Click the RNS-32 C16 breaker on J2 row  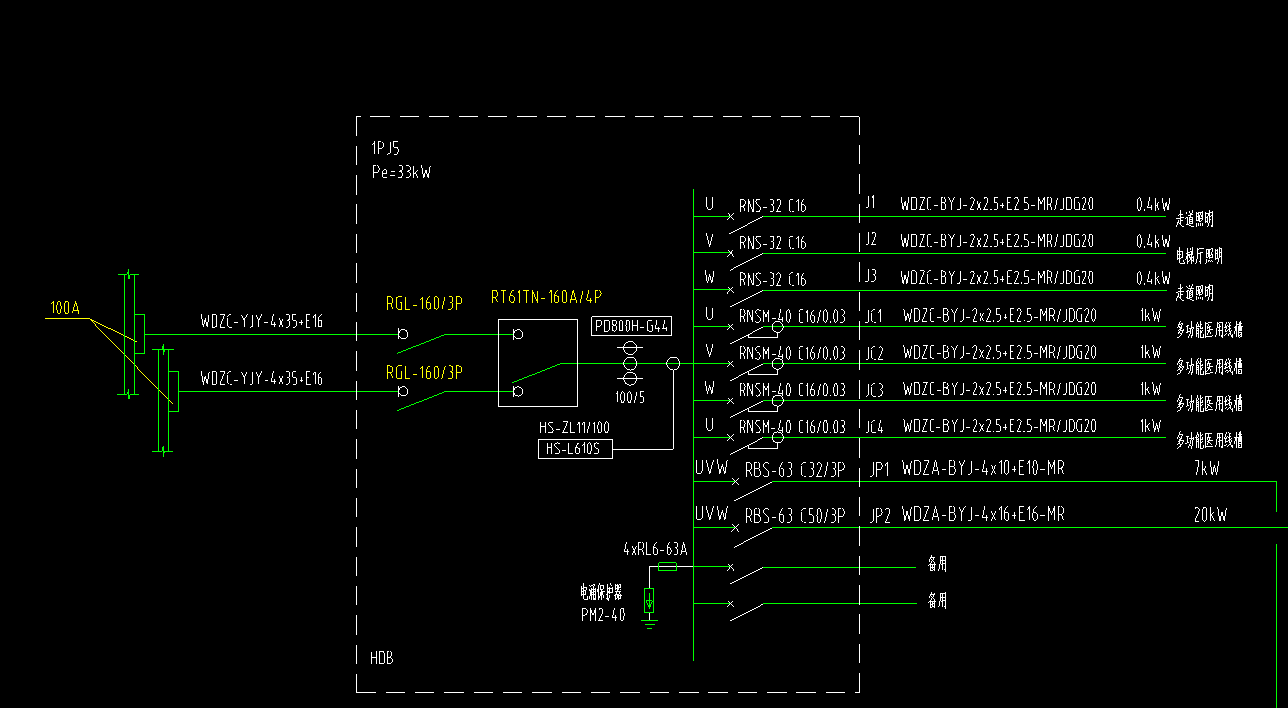(x=772, y=243)
